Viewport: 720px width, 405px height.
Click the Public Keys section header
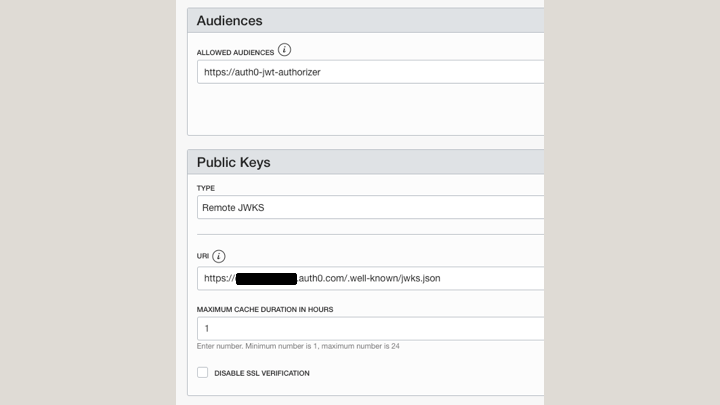tap(233, 162)
